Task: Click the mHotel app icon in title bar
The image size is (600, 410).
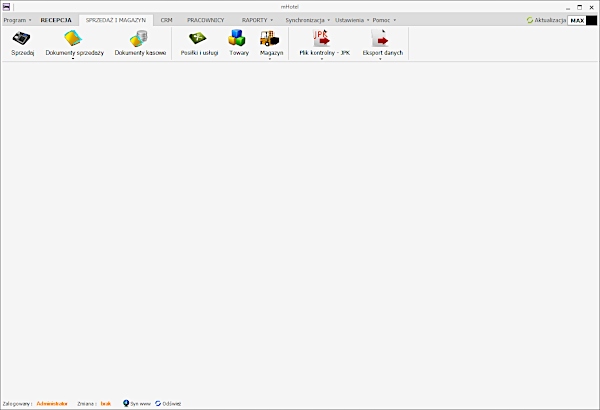Action: tap(6, 7)
